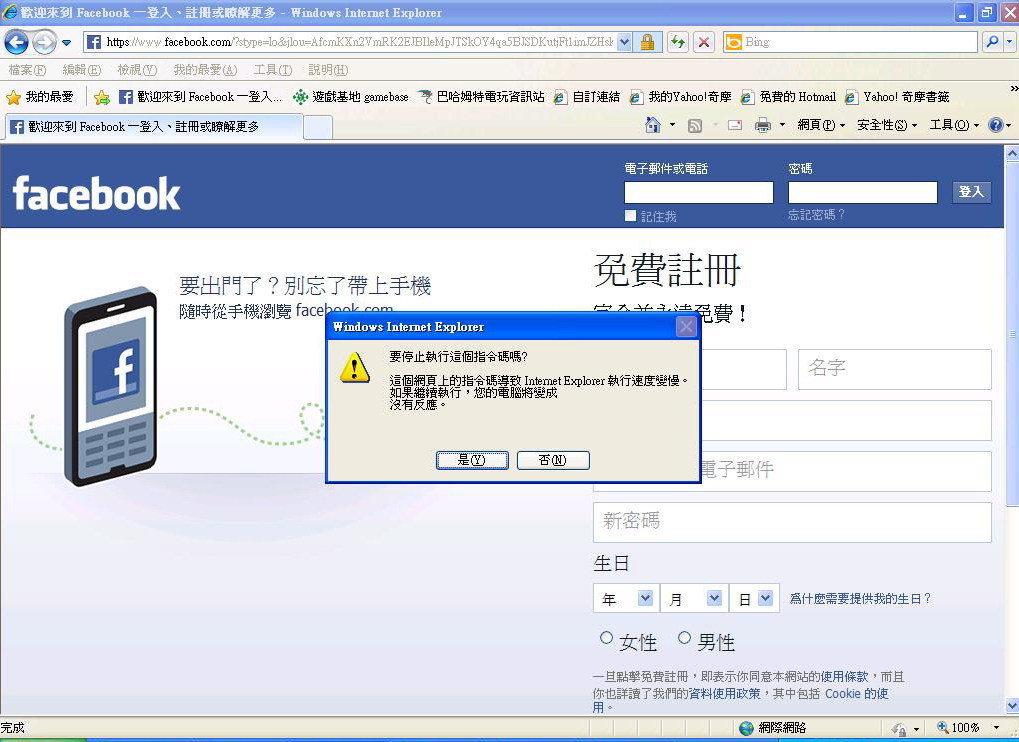Open the 日 birthday day dropdown
1019x742 pixels.
755,598
